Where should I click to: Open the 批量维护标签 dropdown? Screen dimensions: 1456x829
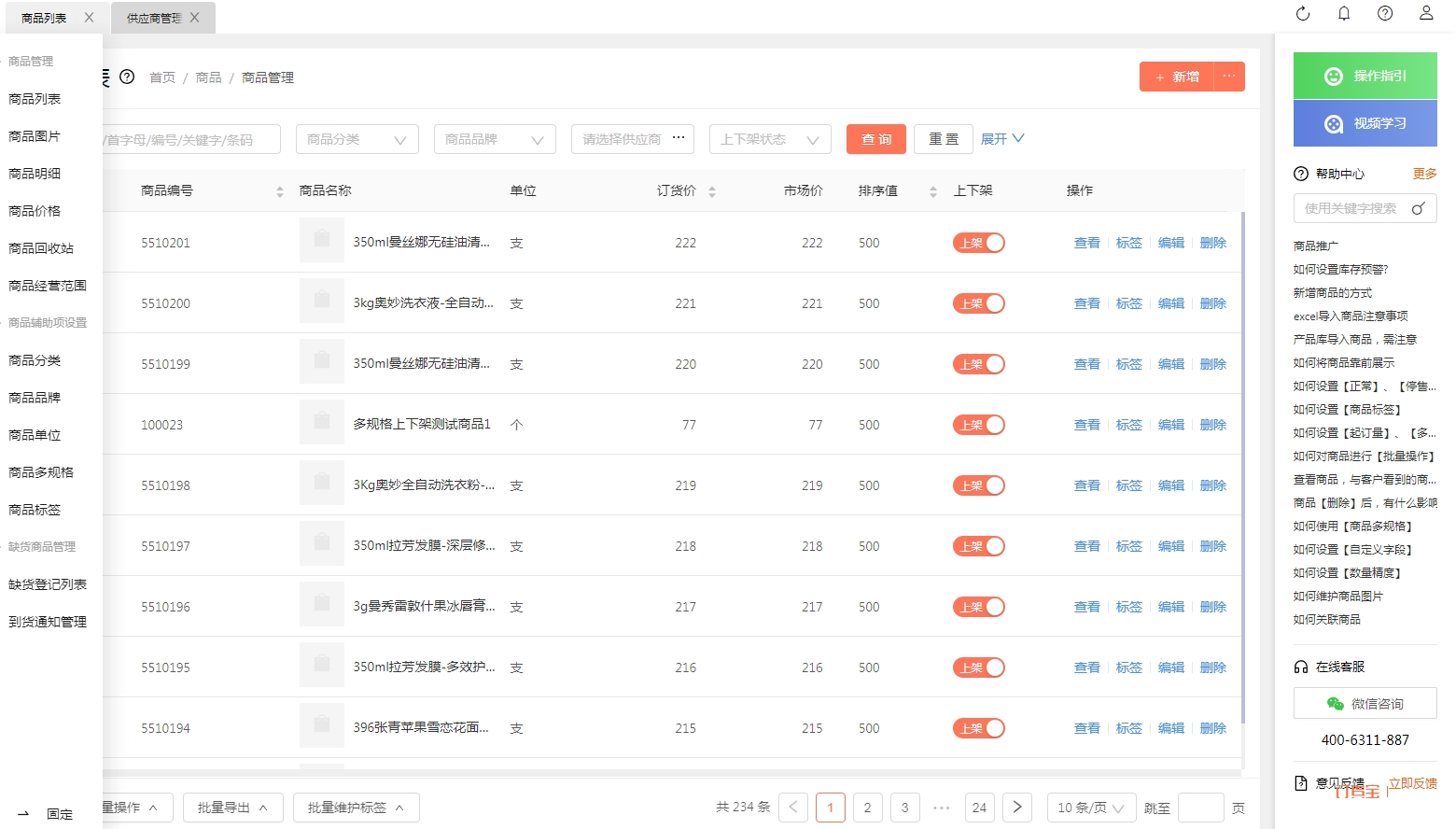tap(356, 808)
